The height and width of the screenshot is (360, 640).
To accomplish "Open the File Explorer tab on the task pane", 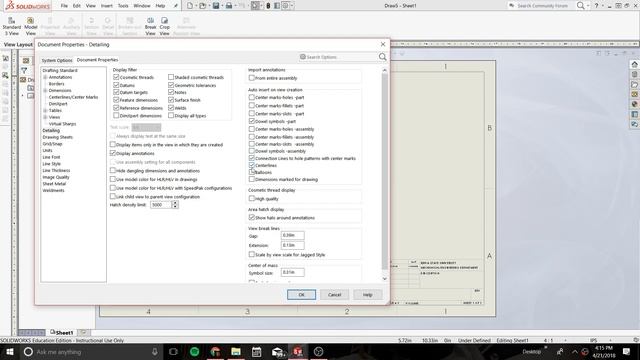I will (x=634, y=84).
